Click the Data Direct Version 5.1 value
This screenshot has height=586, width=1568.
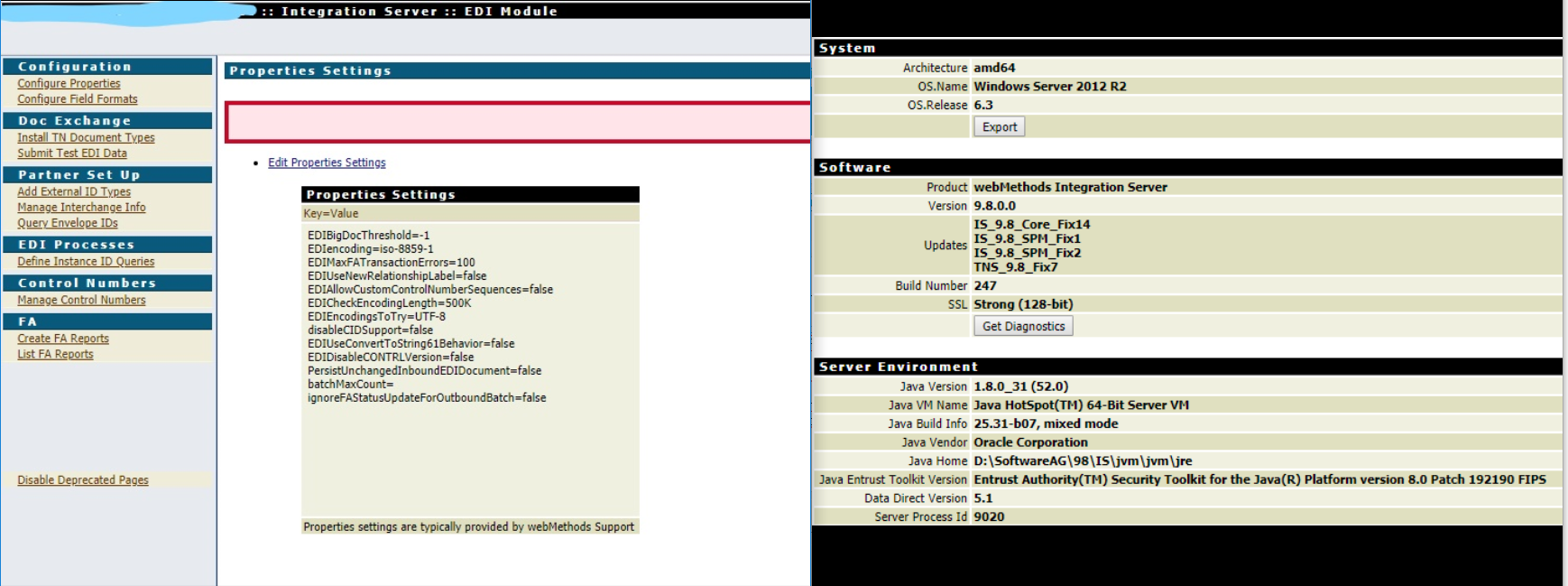point(982,499)
